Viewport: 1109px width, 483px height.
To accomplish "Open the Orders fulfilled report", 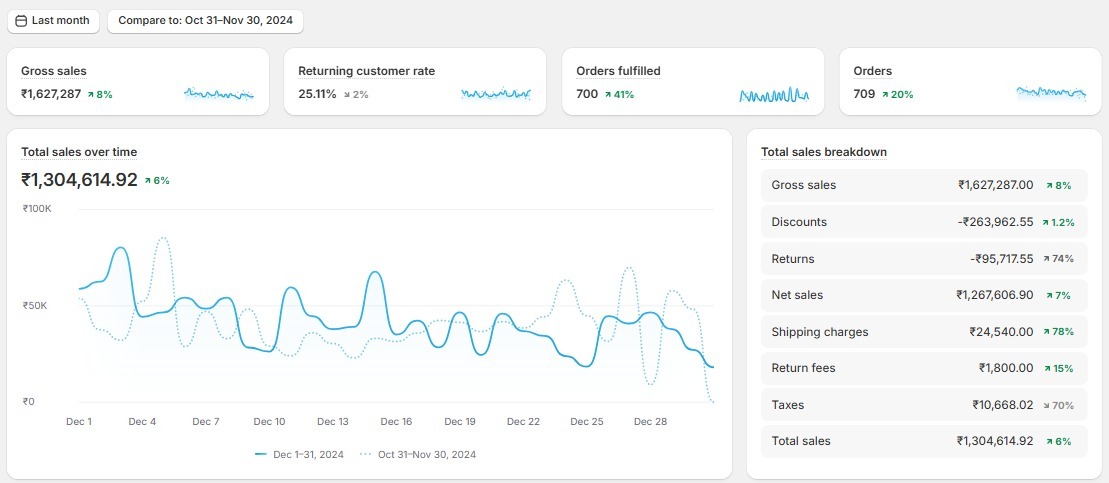I will click(x=618, y=71).
